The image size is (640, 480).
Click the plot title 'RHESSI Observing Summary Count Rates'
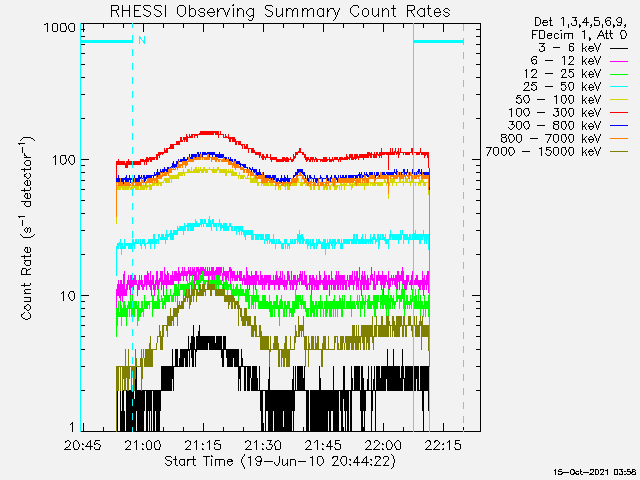click(x=280, y=11)
